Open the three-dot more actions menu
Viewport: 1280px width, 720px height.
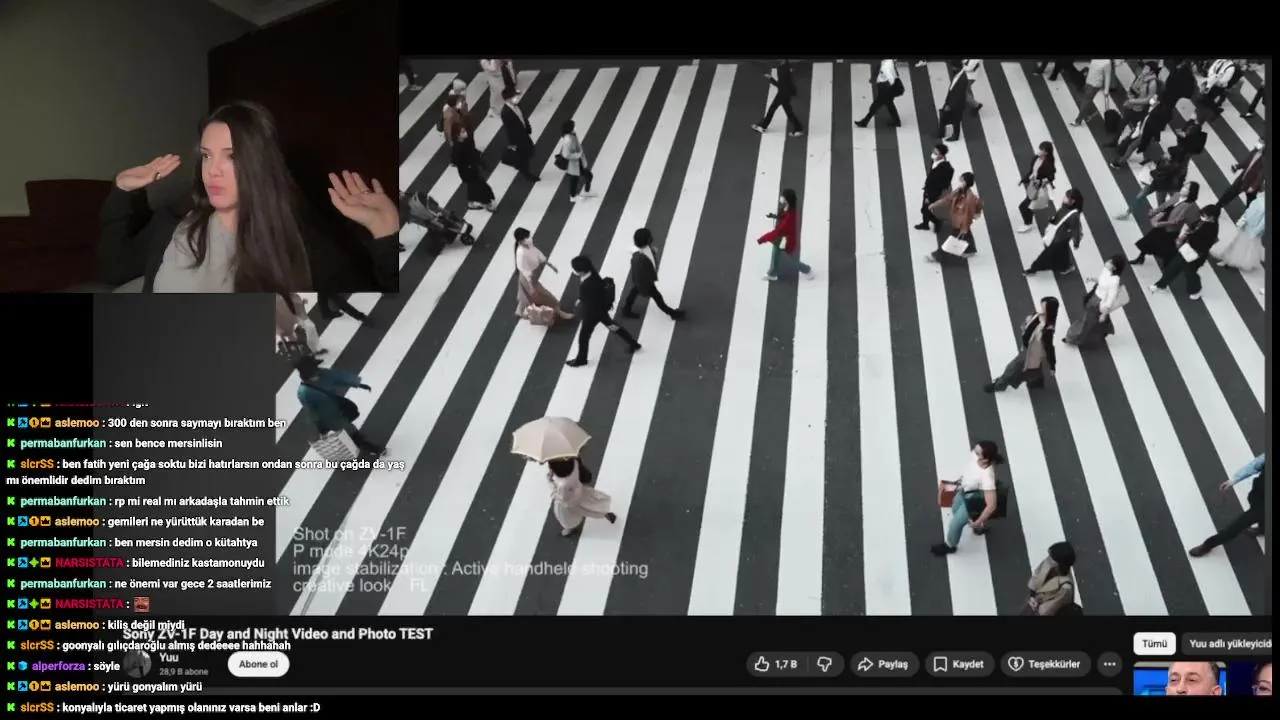pyautogui.click(x=1110, y=664)
